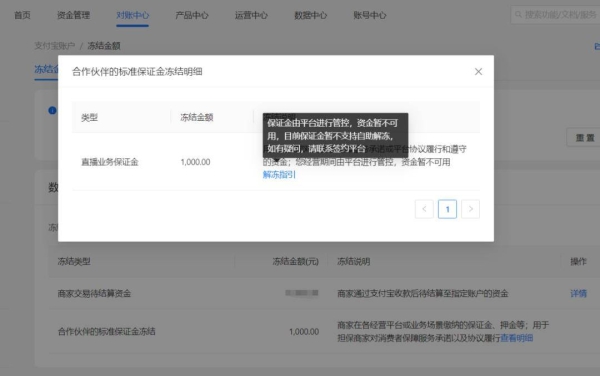Open the 运营中心 menu item
This screenshot has height=376, width=600.
[251, 15]
